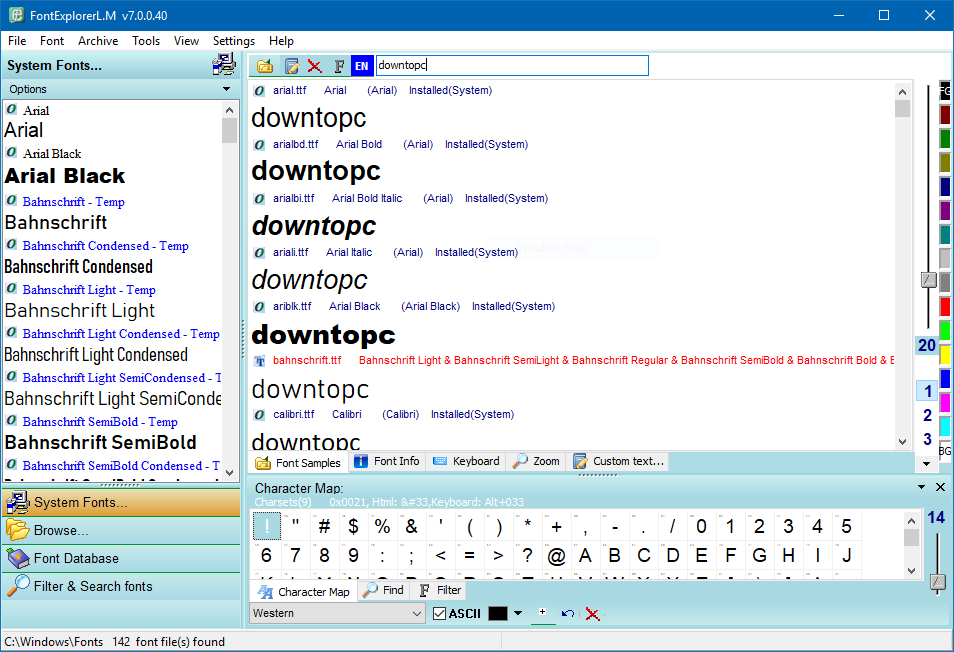This screenshot has height=652, width=954.
Task: Click the OpenType icon next to arialbi.ttf
Action: (x=259, y=199)
